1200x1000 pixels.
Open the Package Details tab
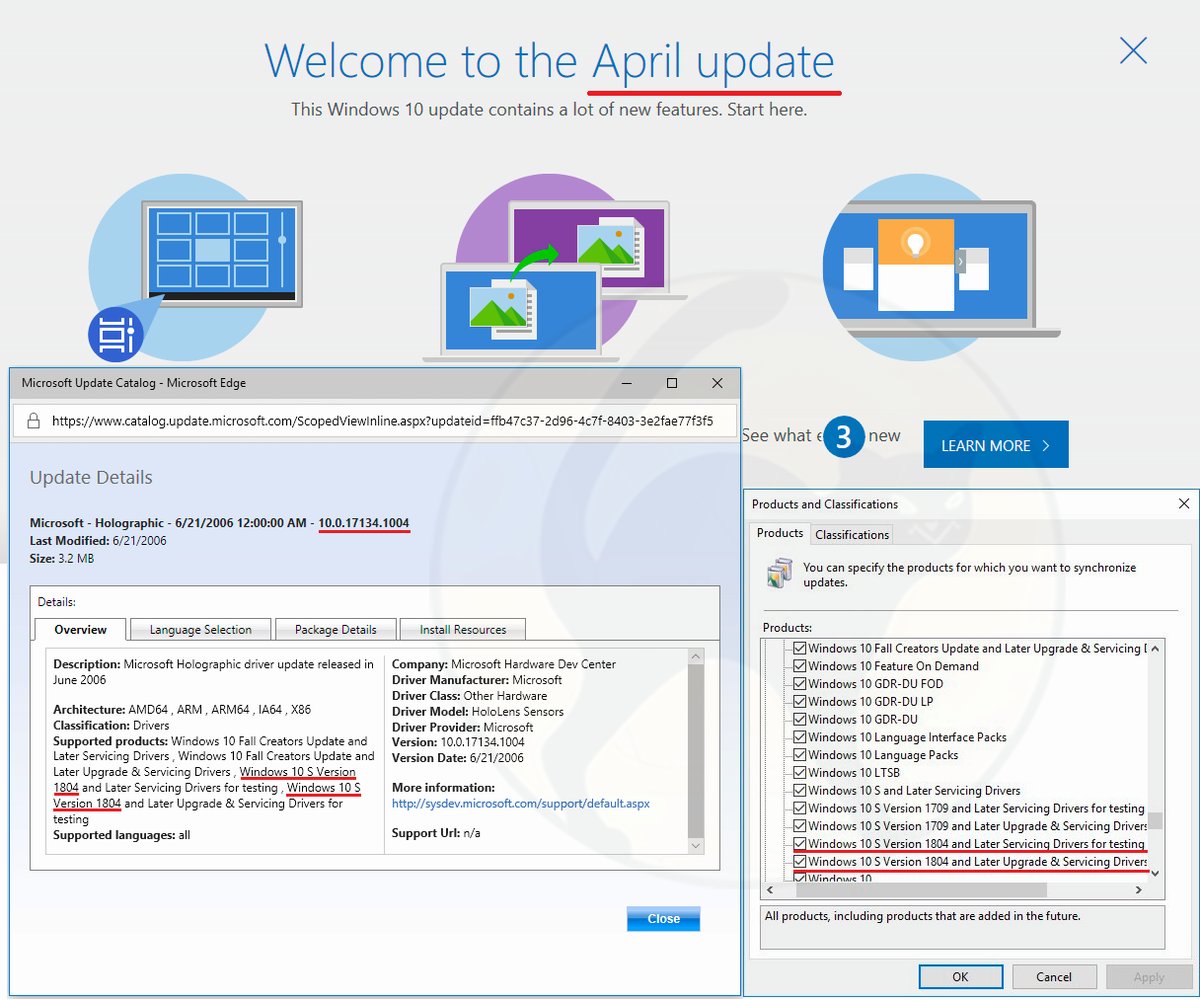click(x=336, y=629)
